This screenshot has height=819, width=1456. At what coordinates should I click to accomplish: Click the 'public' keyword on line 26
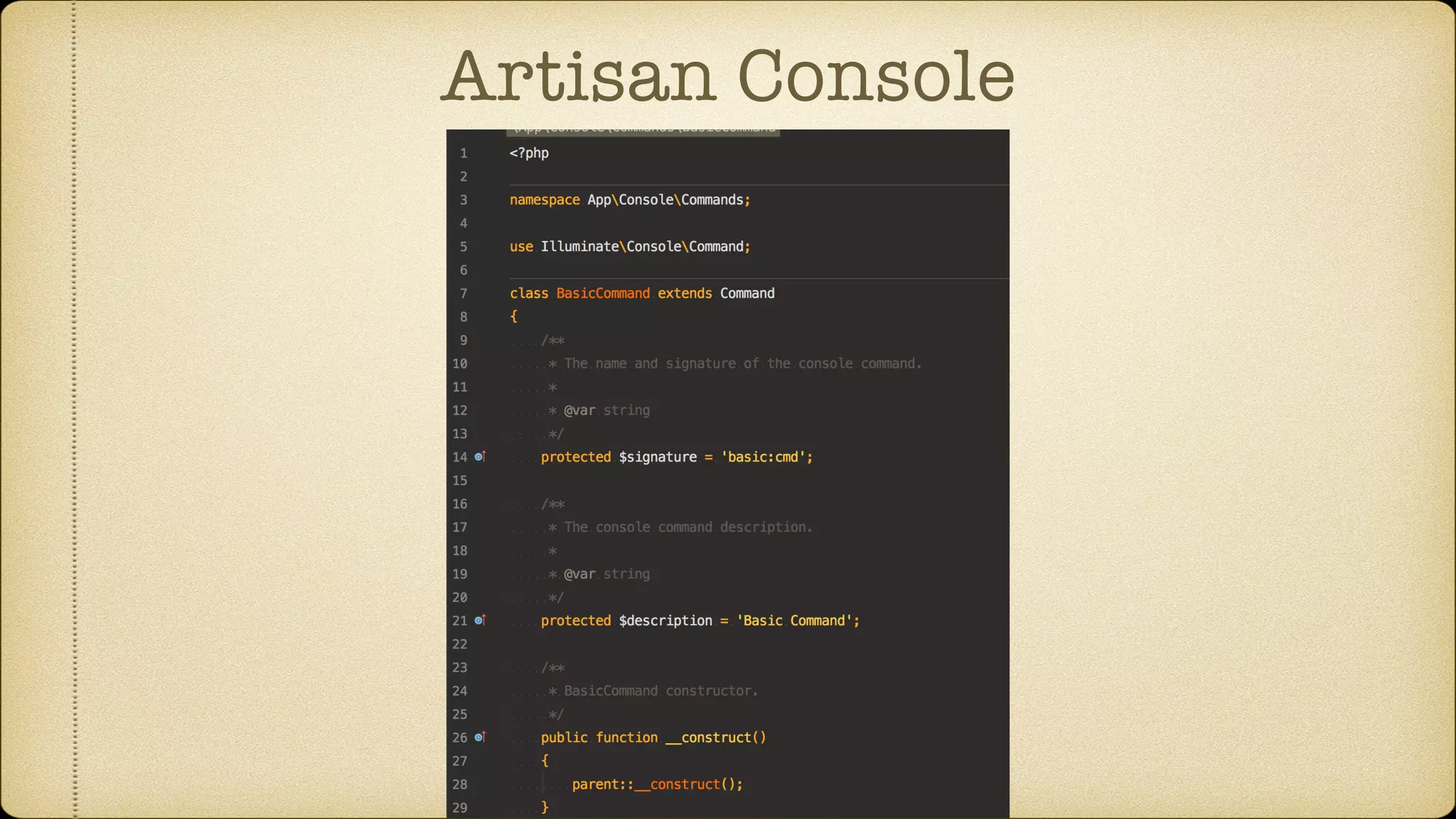click(x=564, y=737)
